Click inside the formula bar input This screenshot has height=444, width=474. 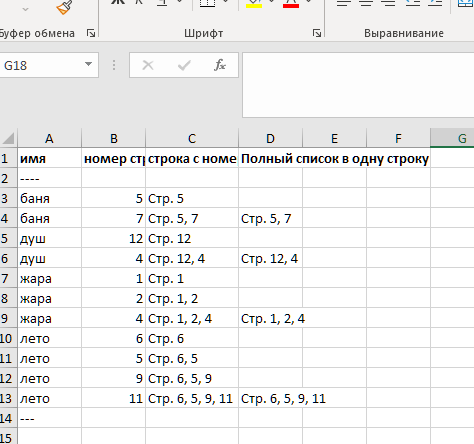358,85
